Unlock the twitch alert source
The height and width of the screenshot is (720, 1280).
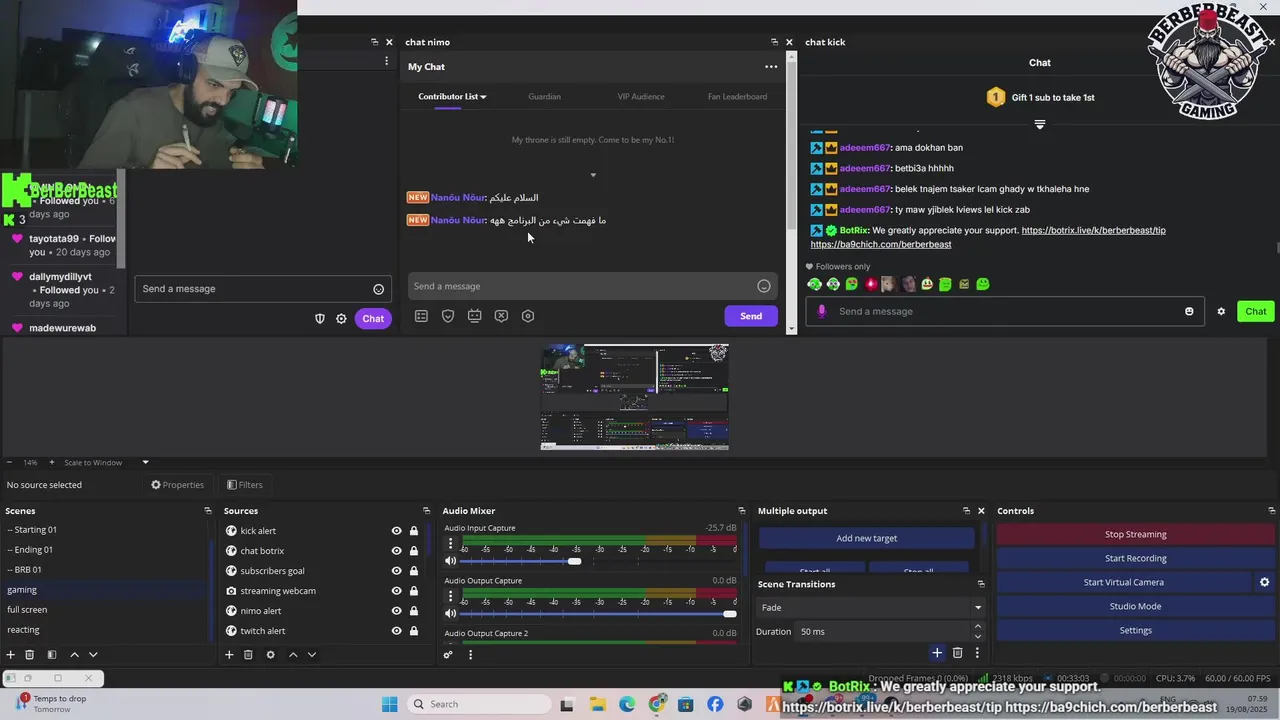click(413, 631)
